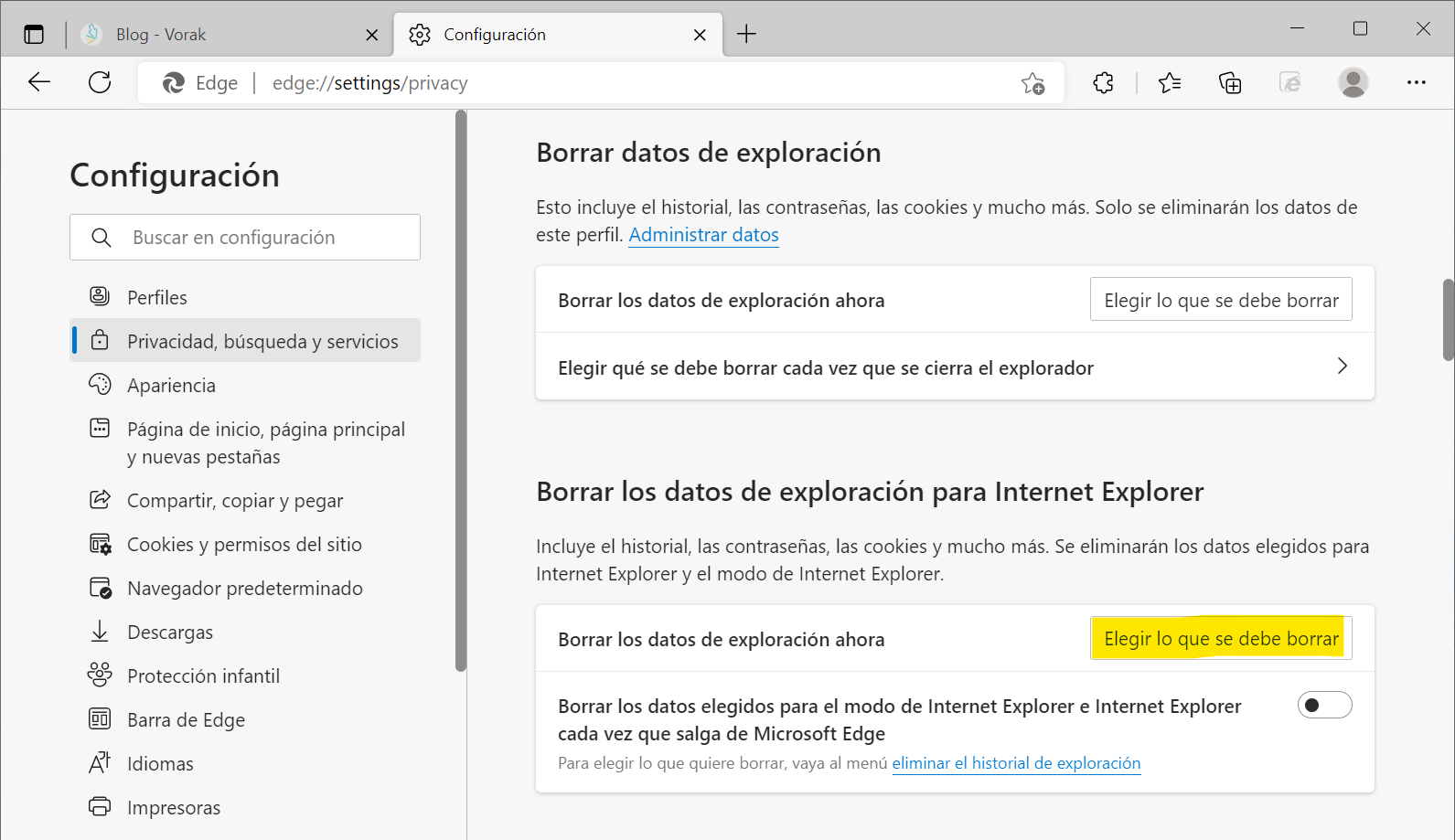This screenshot has width=1455, height=840.
Task: Click highlighted Elegir lo que se debe borrar button for Internet Explorer
Action: pyautogui.click(x=1221, y=639)
